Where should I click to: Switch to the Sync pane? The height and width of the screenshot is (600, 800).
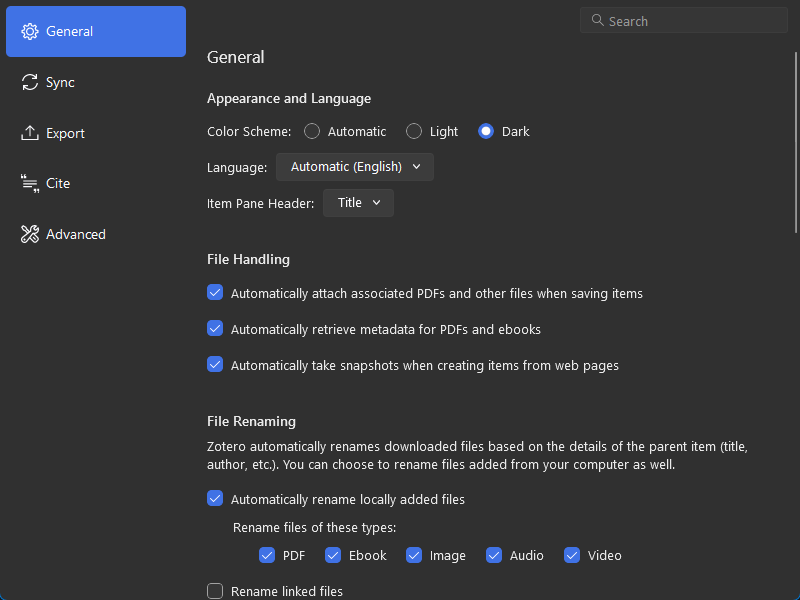coord(96,82)
